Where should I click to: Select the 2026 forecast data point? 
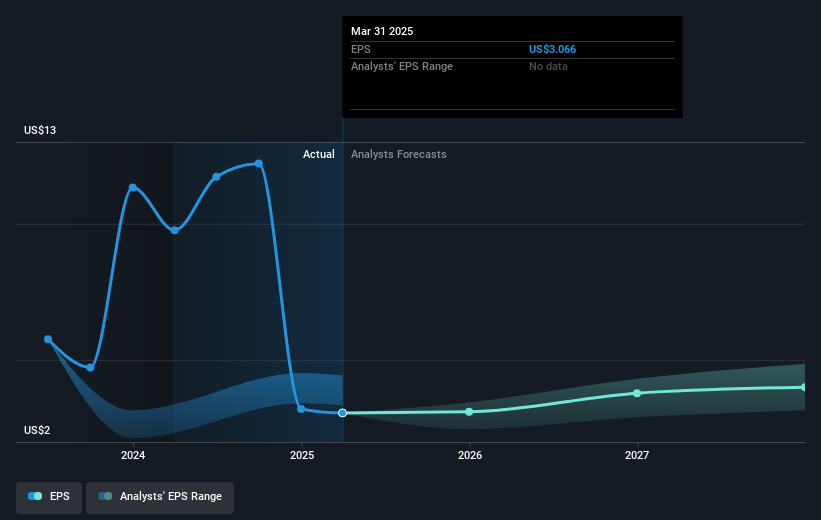(x=469, y=412)
